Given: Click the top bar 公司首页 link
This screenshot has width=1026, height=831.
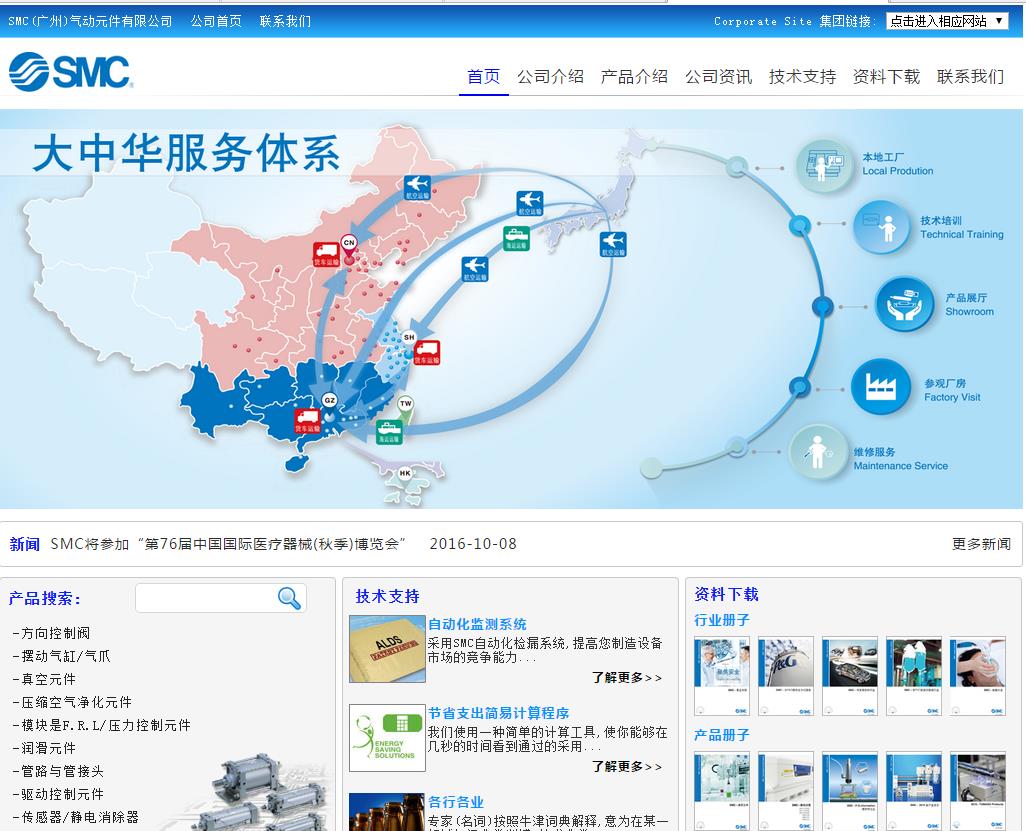Looking at the screenshot, I should point(216,21).
